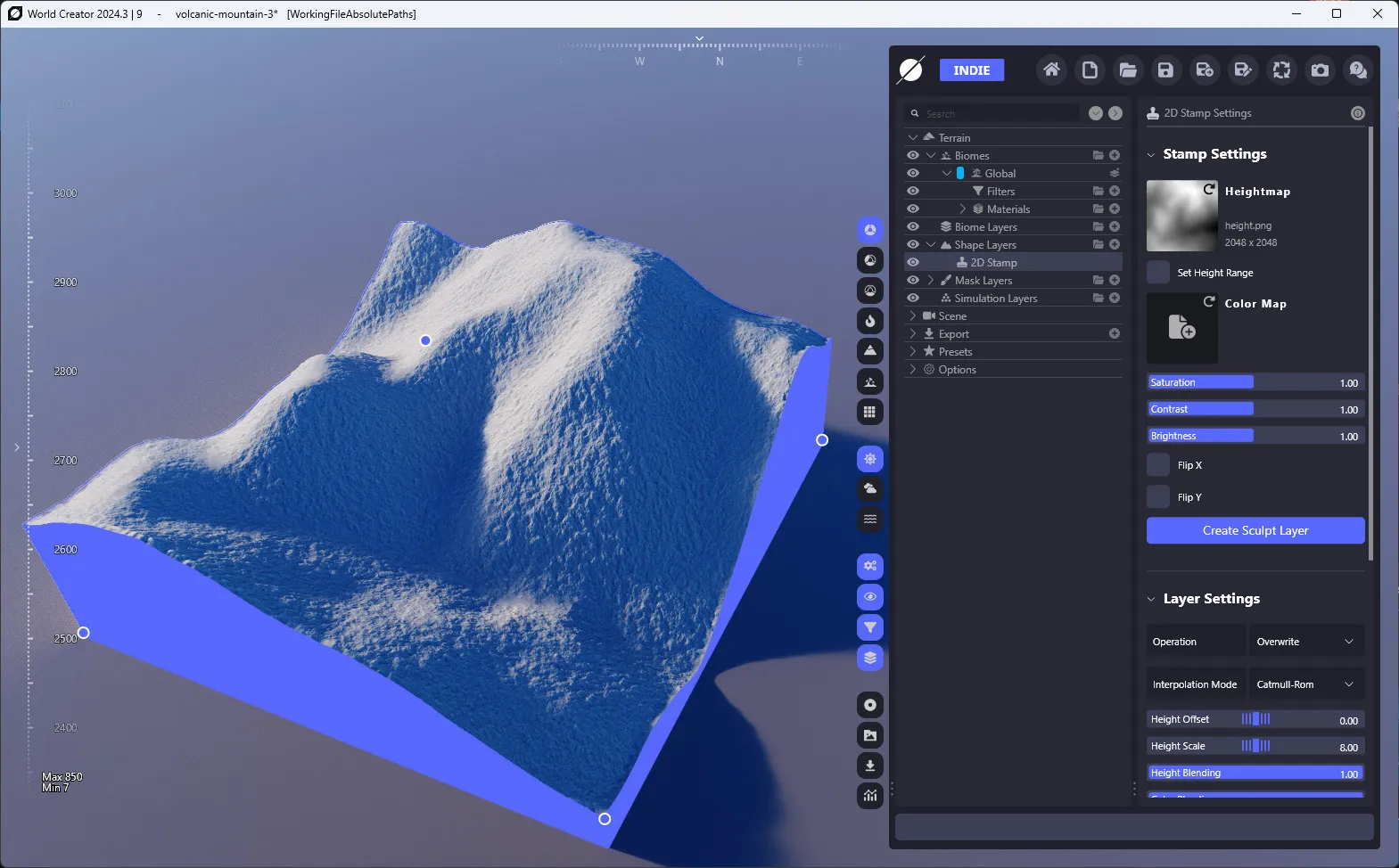The height and width of the screenshot is (868, 1399).
Task: Click the sun icon in viewport toolbar
Action: click(x=870, y=459)
